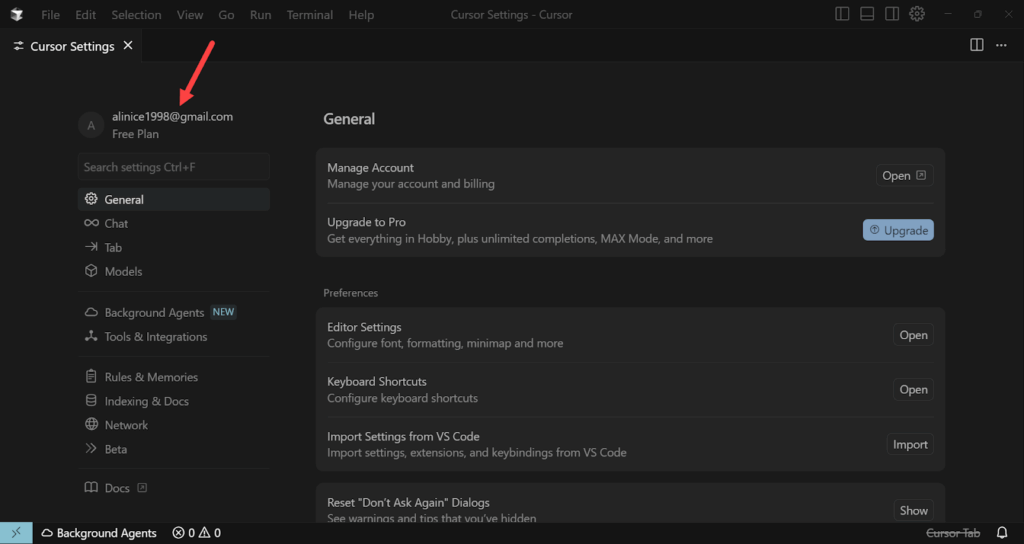Click Cursor Tab status bar entry
1024x544 pixels.
(953, 533)
